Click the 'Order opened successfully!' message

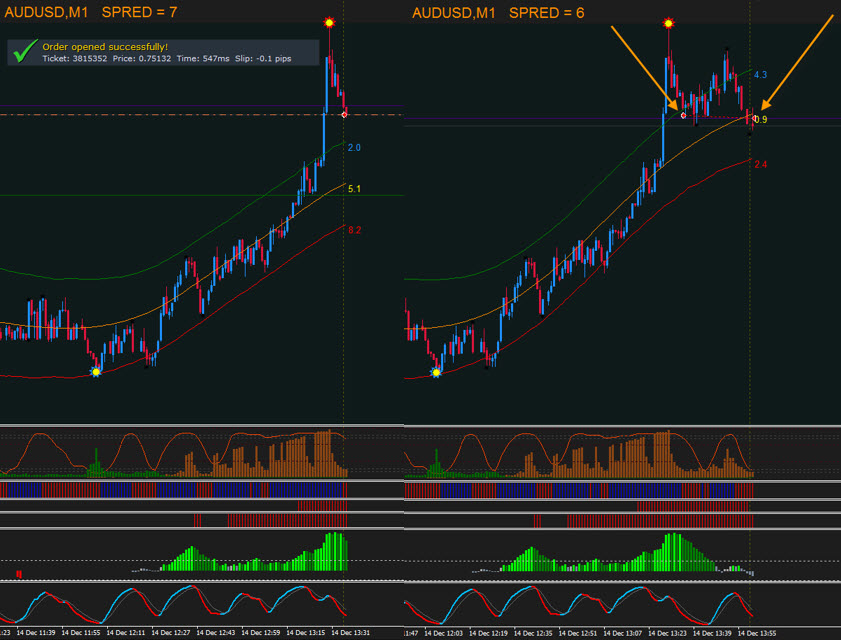tap(105, 47)
